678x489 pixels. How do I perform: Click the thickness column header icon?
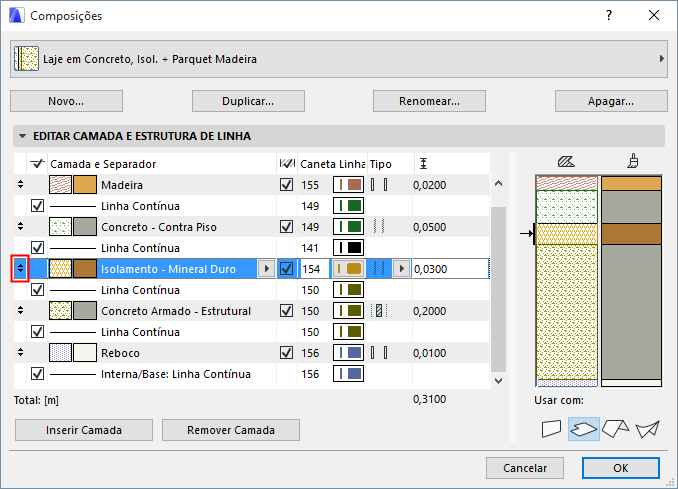(423, 163)
